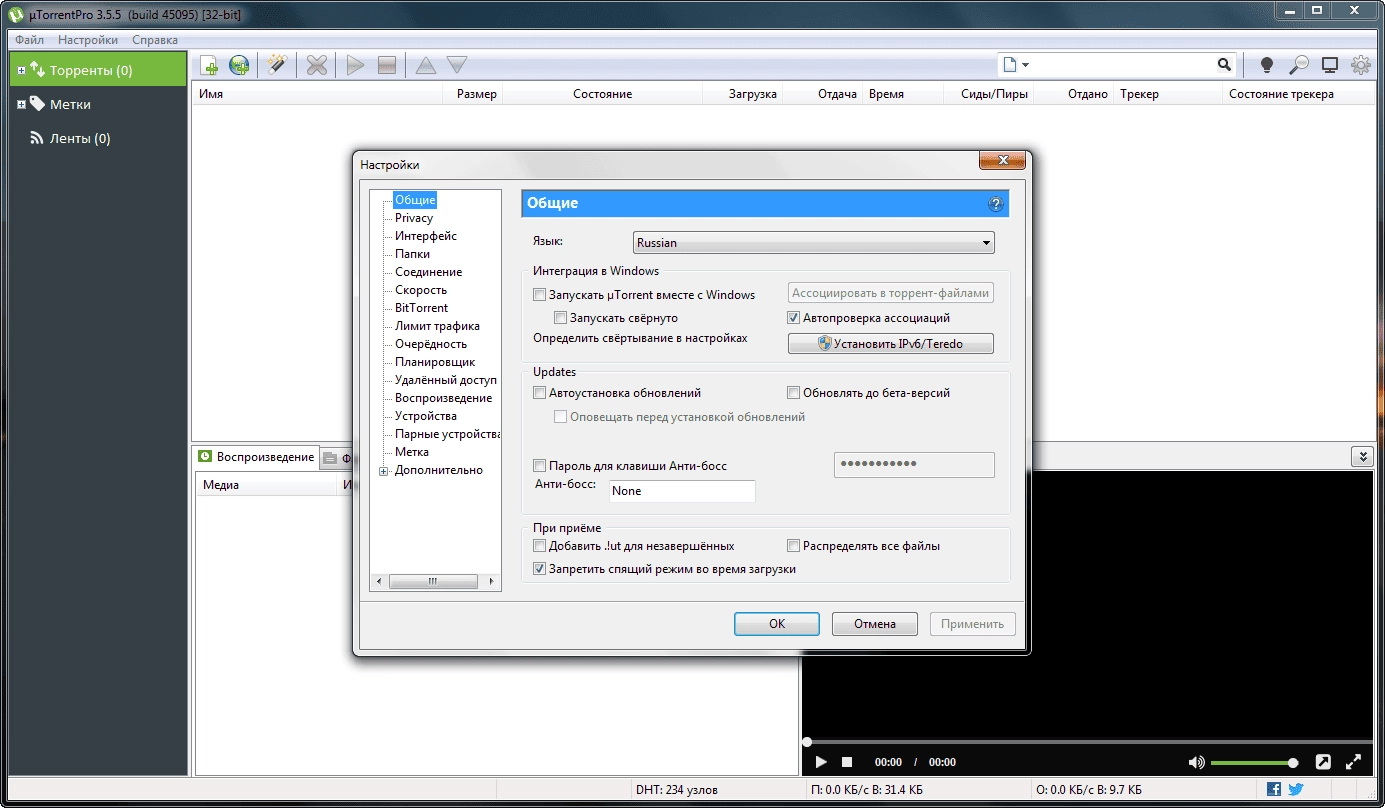Select Соединение in settings tree
Image resolution: width=1385 pixels, height=808 pixels.
coord(428,272)
